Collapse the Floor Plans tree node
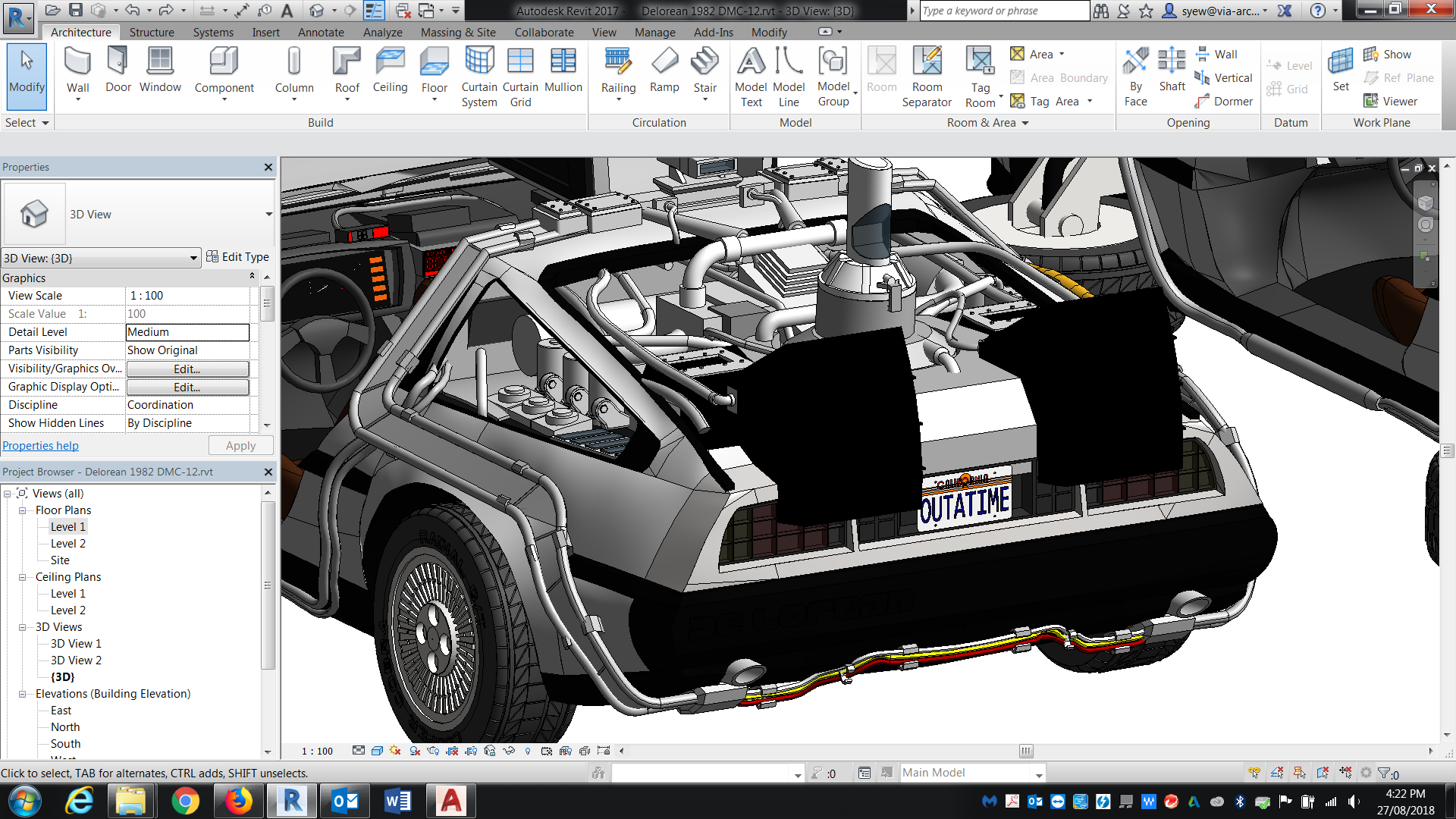 [x=23, y=510]
